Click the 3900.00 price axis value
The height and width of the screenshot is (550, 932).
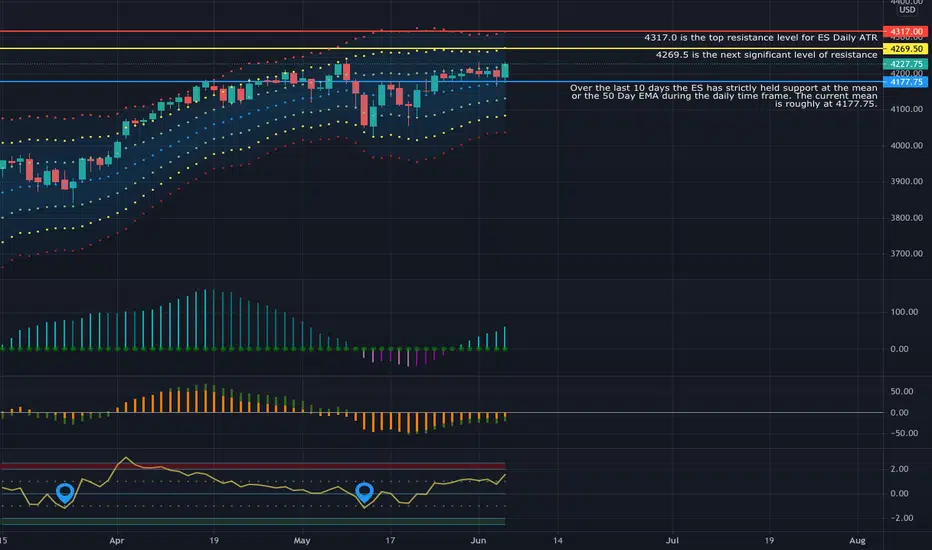pos(906,181)
